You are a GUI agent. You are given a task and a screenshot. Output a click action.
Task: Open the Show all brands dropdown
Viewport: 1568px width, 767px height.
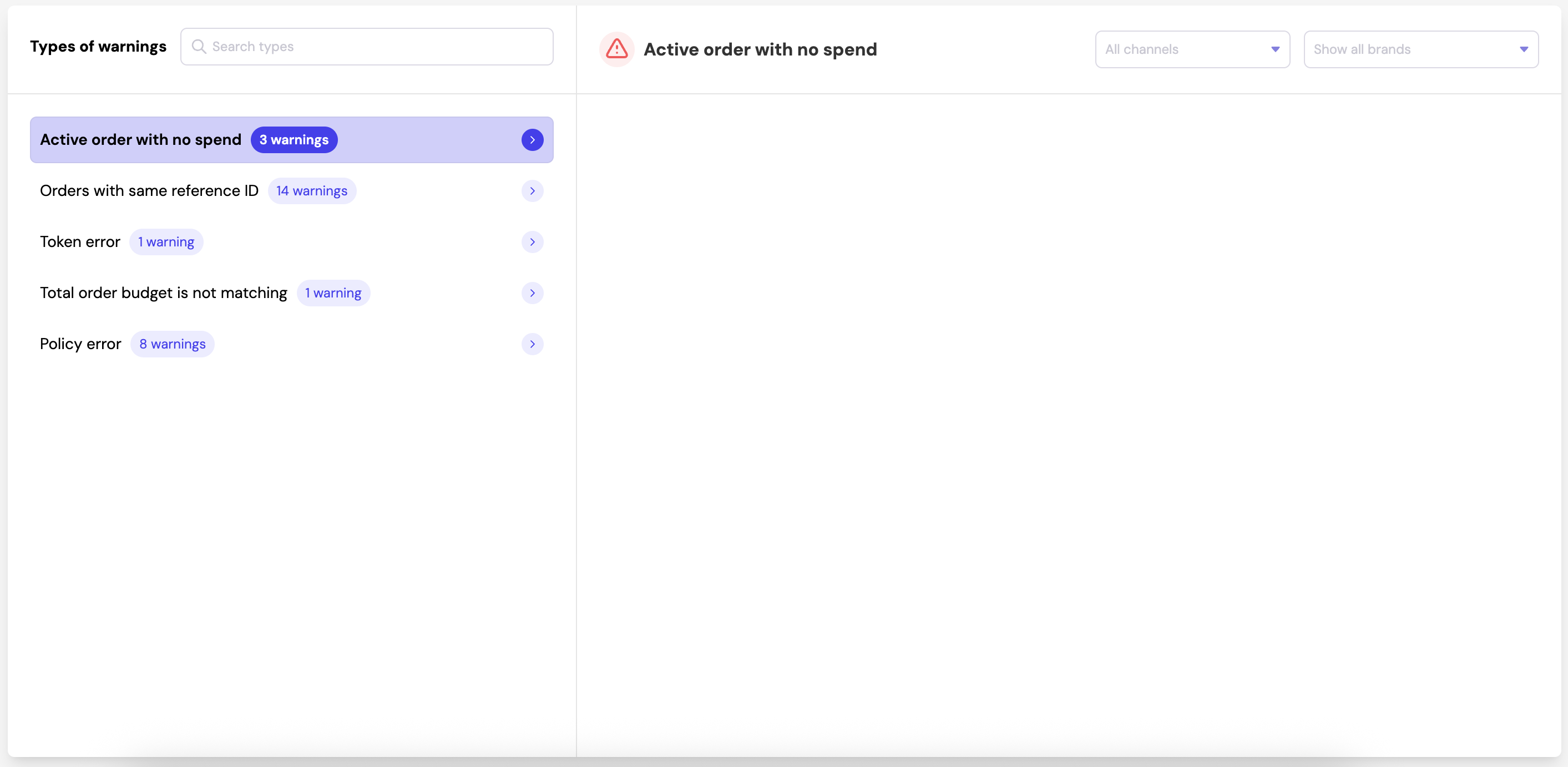(1411, 49)
